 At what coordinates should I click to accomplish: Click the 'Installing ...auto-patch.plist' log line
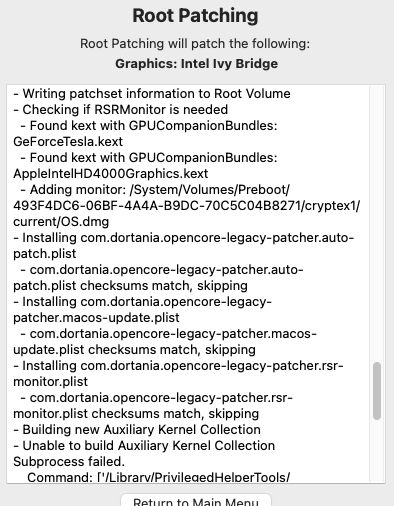click(x=184, y=238)
